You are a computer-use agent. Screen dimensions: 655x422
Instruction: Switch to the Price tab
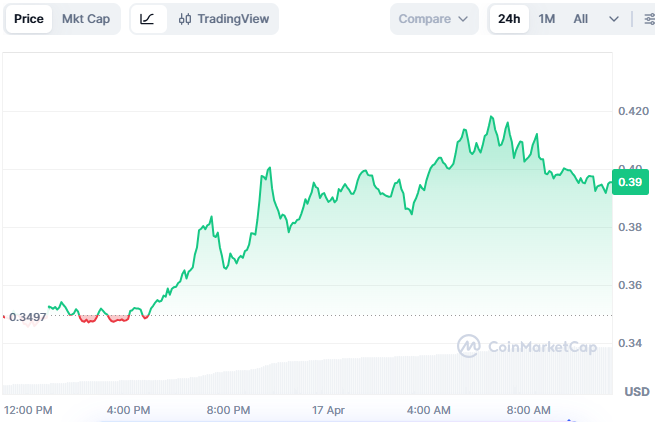(27, 19)
